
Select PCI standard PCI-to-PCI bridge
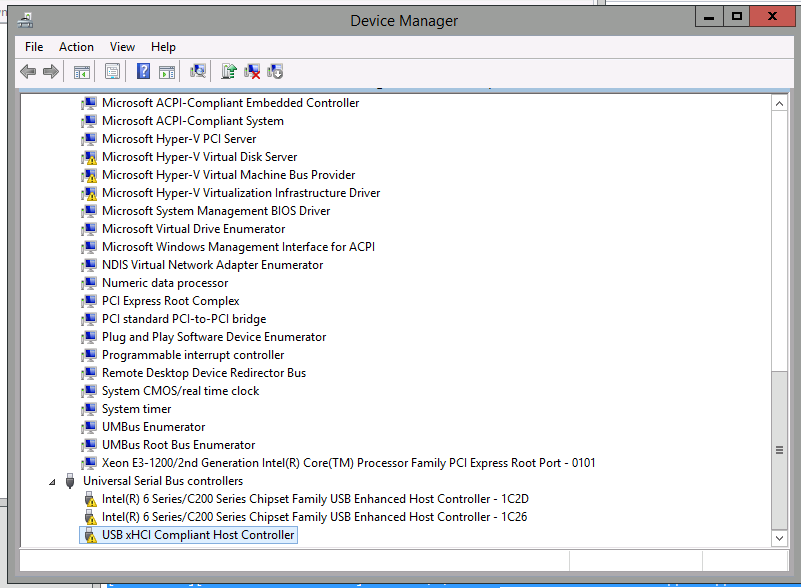tap(184, 319)
